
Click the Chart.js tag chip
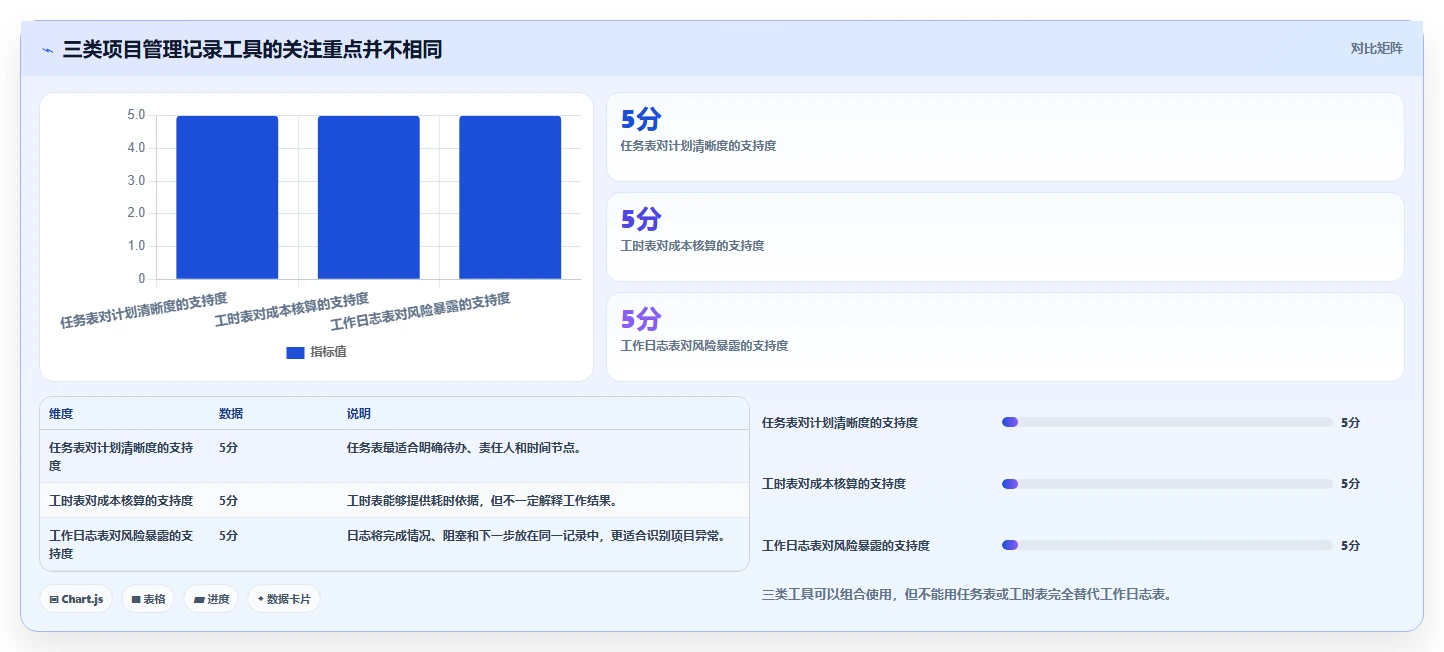(76, 599)
